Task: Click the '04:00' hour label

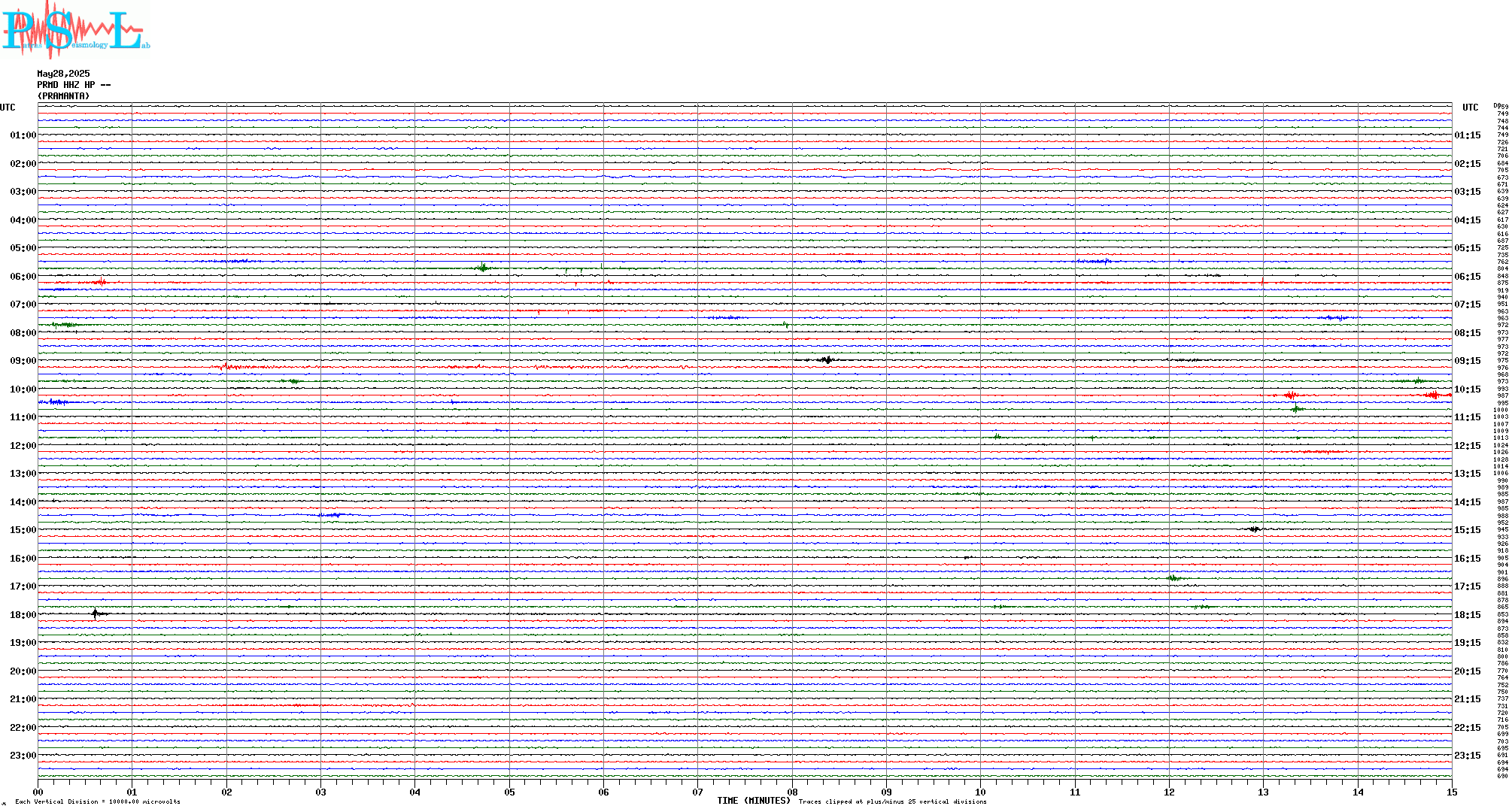Action: click(23, 220)
